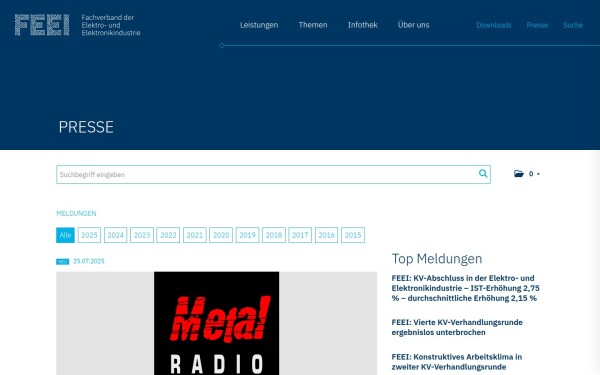Go to Downloads link in header
The height and width of the screenshot is (375, 600).
494,25
